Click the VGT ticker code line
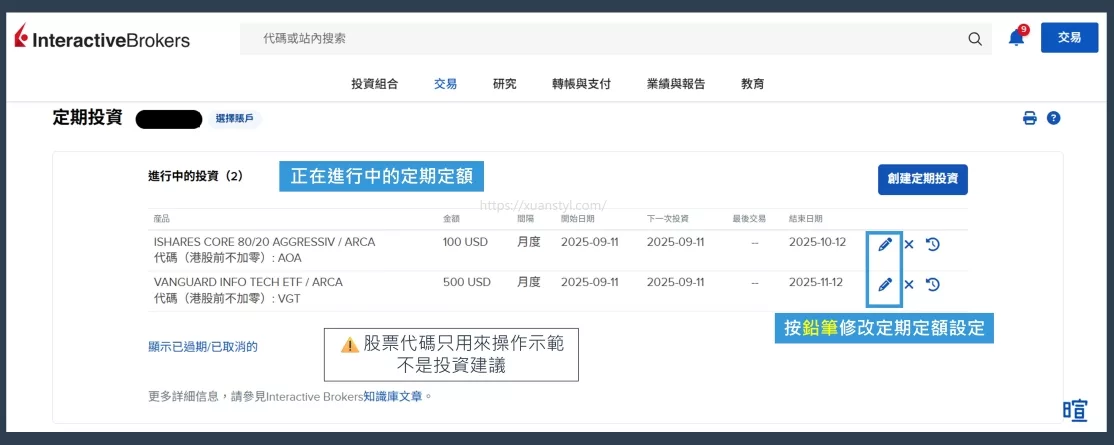This screenshot has height=445, width=1114. (227, 299)
